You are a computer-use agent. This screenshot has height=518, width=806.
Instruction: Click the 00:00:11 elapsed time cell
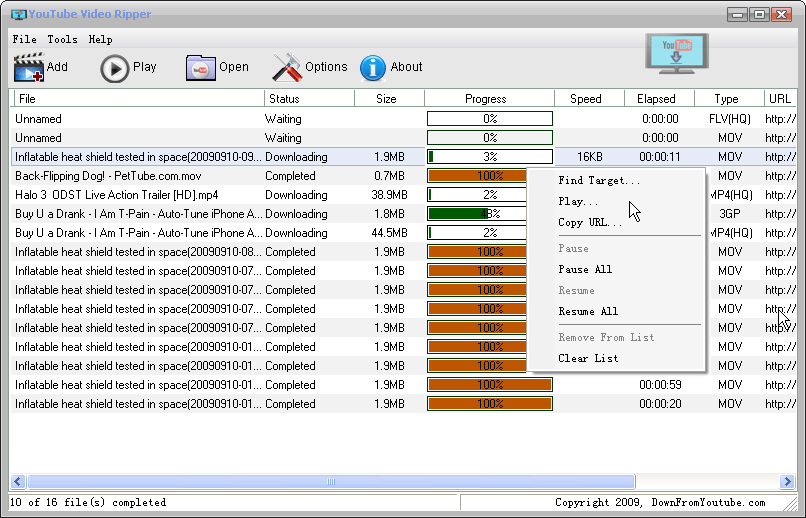[x=660, y=157]
